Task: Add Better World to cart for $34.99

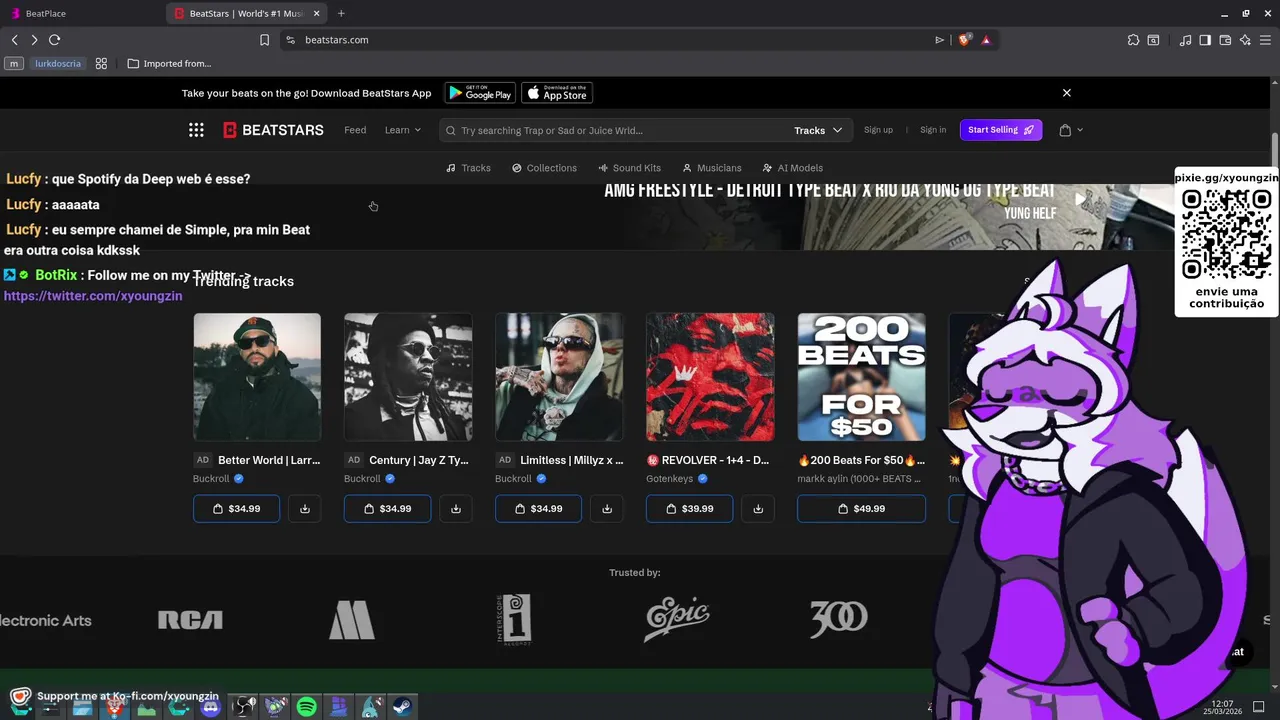Action: click(x=236, y=509)
